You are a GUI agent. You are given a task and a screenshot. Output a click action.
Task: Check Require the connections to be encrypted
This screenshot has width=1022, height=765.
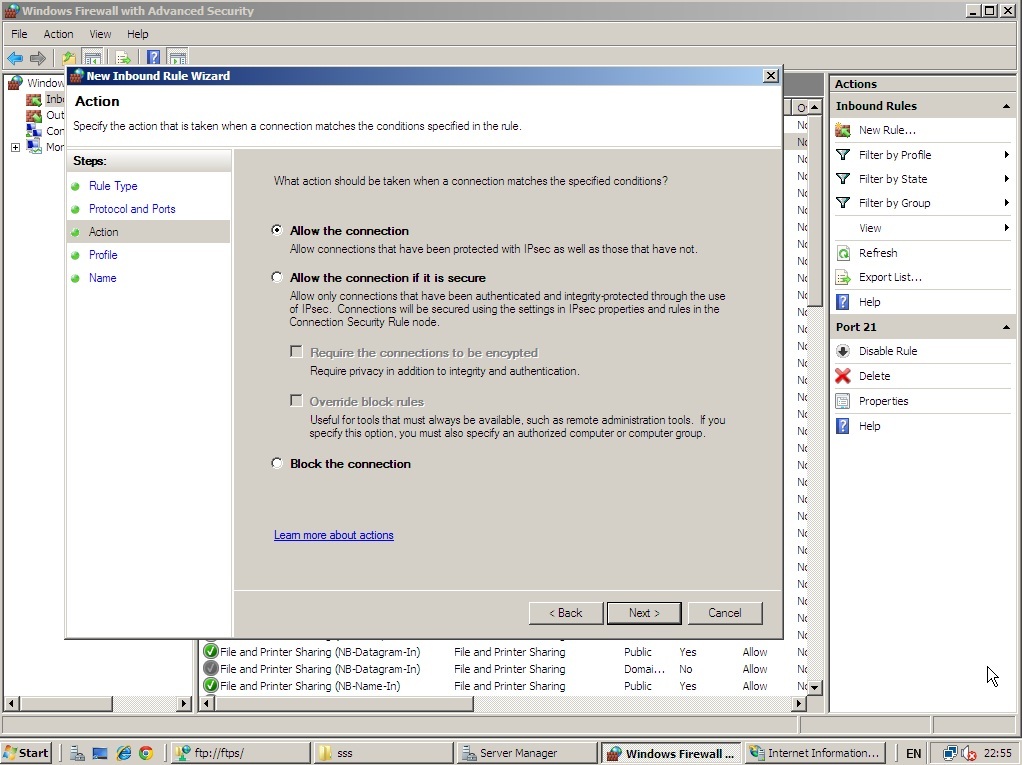[296, 352]
